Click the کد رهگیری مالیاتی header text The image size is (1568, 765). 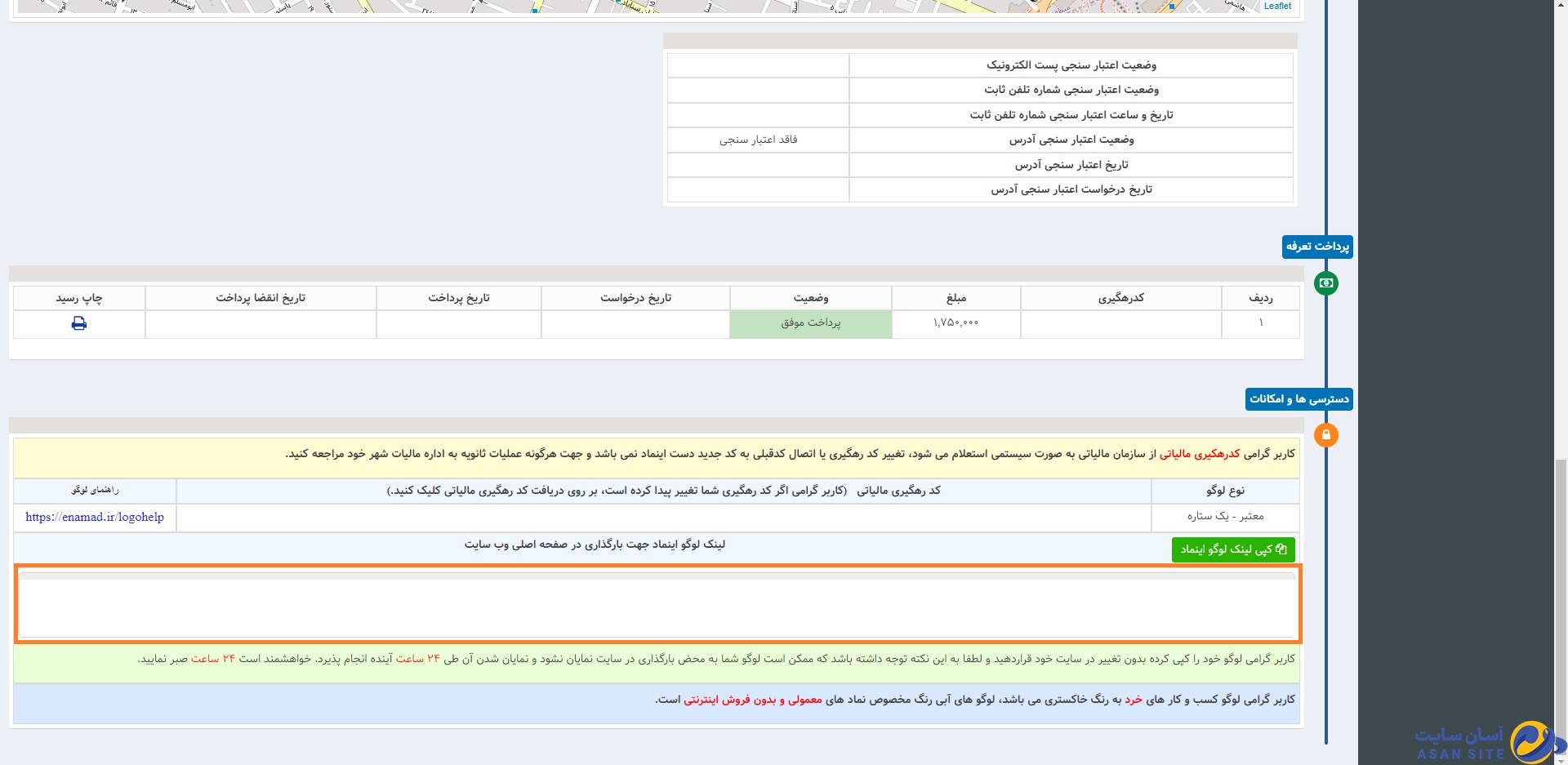click(898, 491)
